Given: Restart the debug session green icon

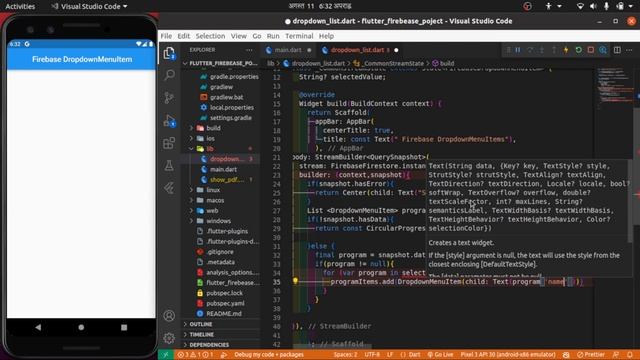Looking at the screenshot, I should [578, 50].
